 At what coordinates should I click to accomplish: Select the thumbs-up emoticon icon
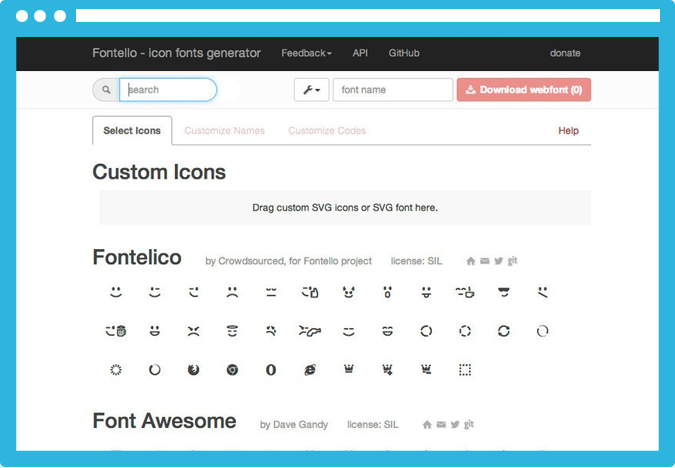310,292
